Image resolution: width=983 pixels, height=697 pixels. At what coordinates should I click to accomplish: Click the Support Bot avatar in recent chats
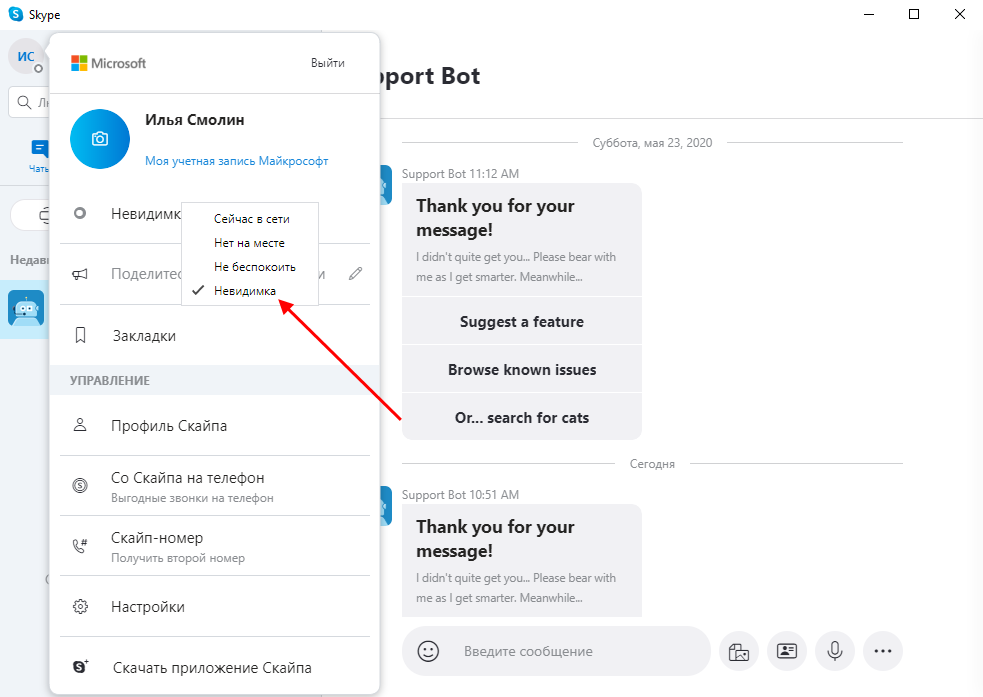point(26,309)
